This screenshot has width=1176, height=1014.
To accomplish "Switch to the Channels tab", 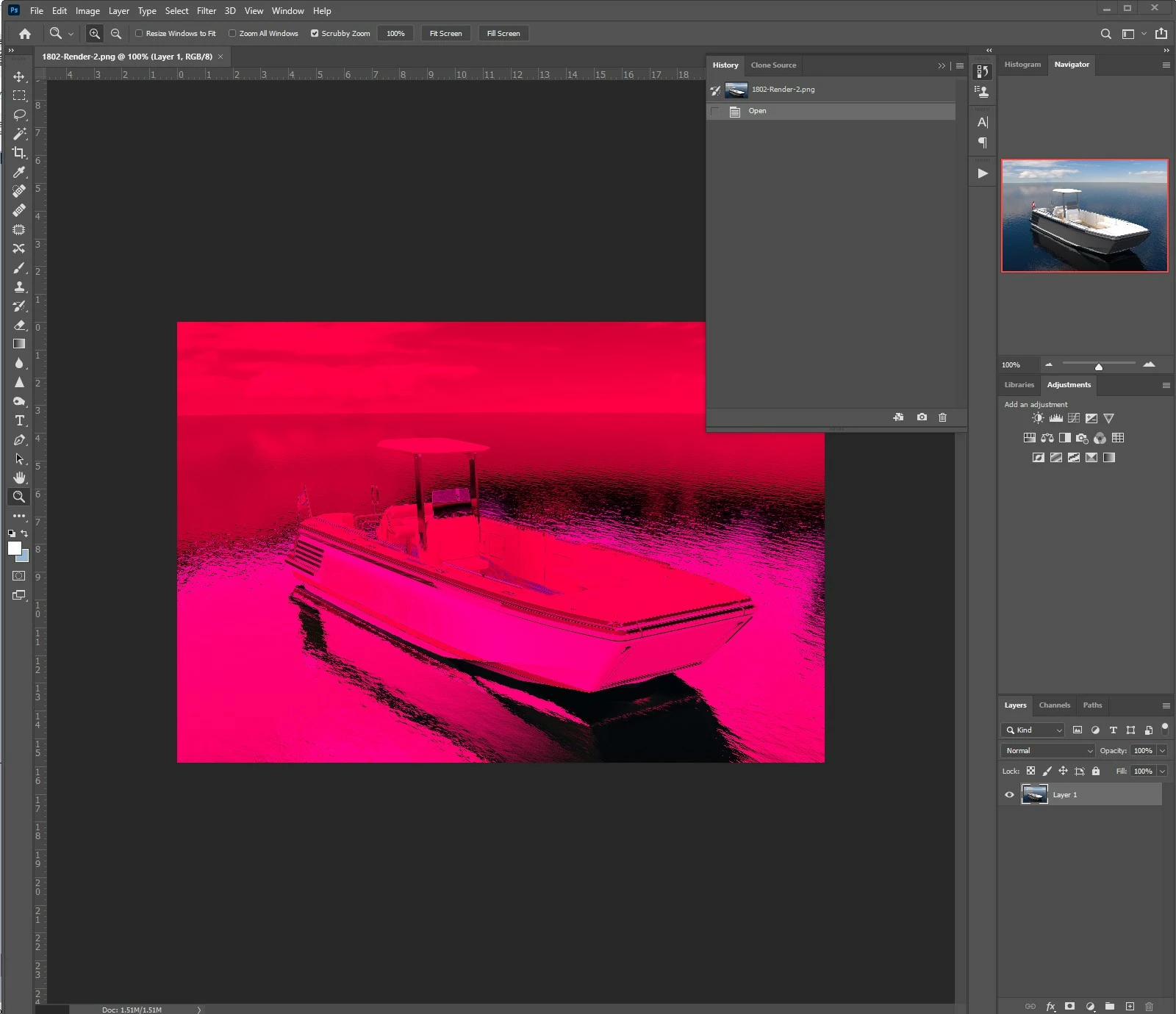I will pyautogui.click(x=1054, y=705).
